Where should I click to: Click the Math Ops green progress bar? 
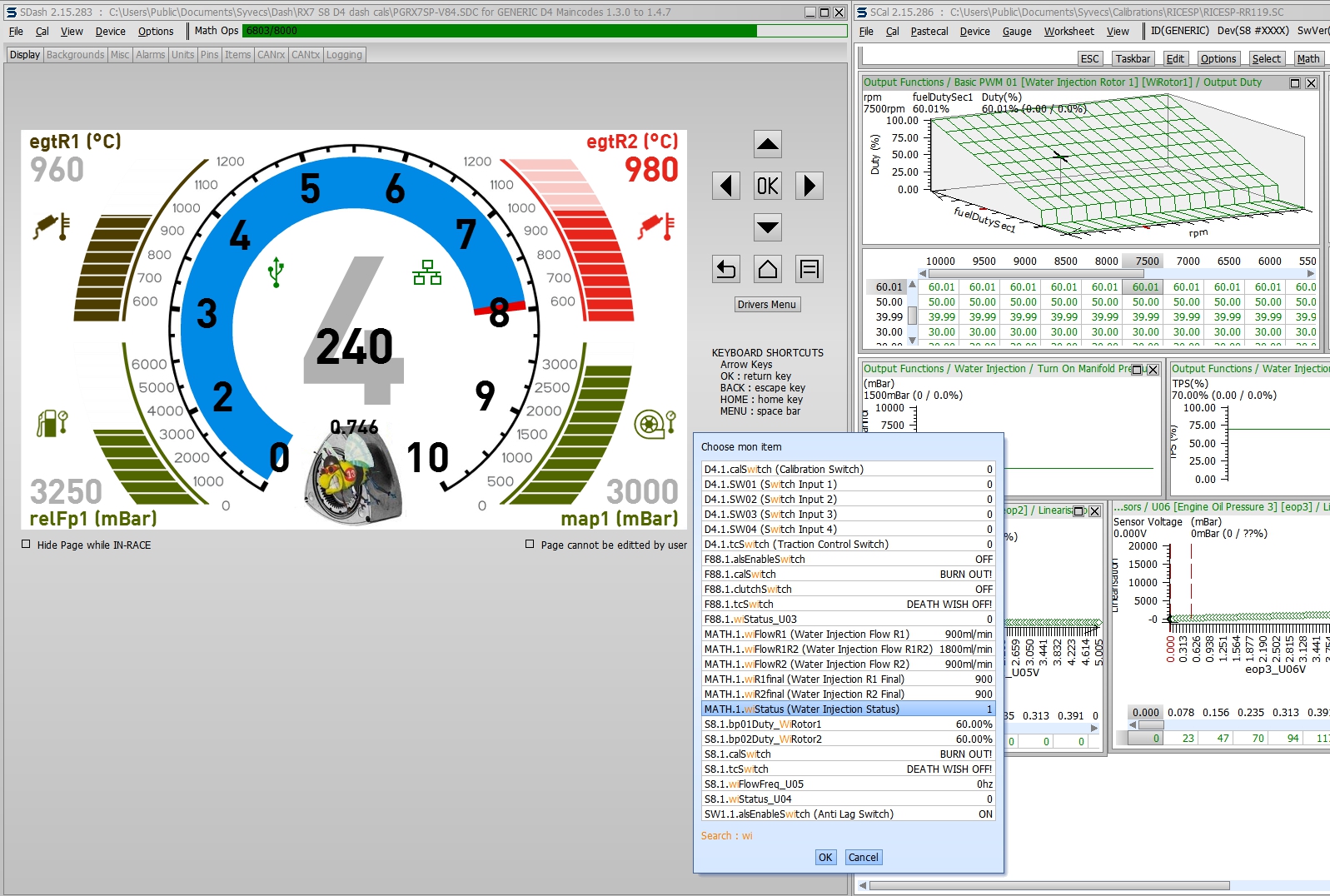[500, 31]
